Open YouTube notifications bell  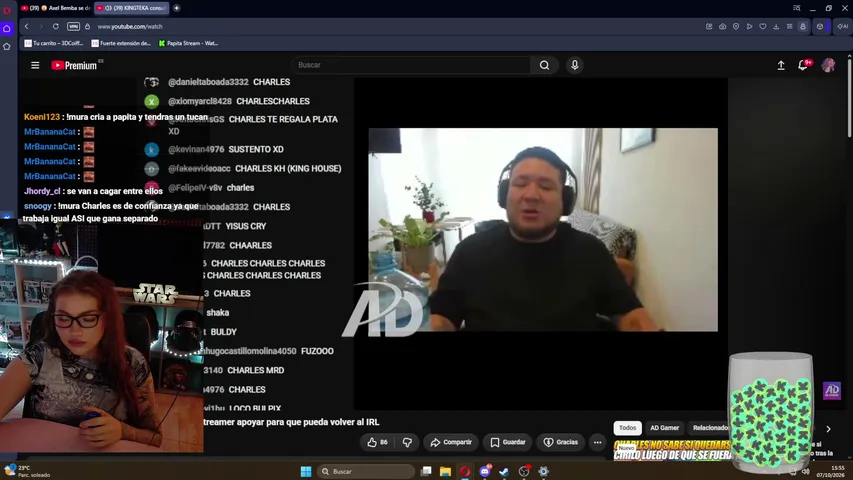(x=803, y=65)
